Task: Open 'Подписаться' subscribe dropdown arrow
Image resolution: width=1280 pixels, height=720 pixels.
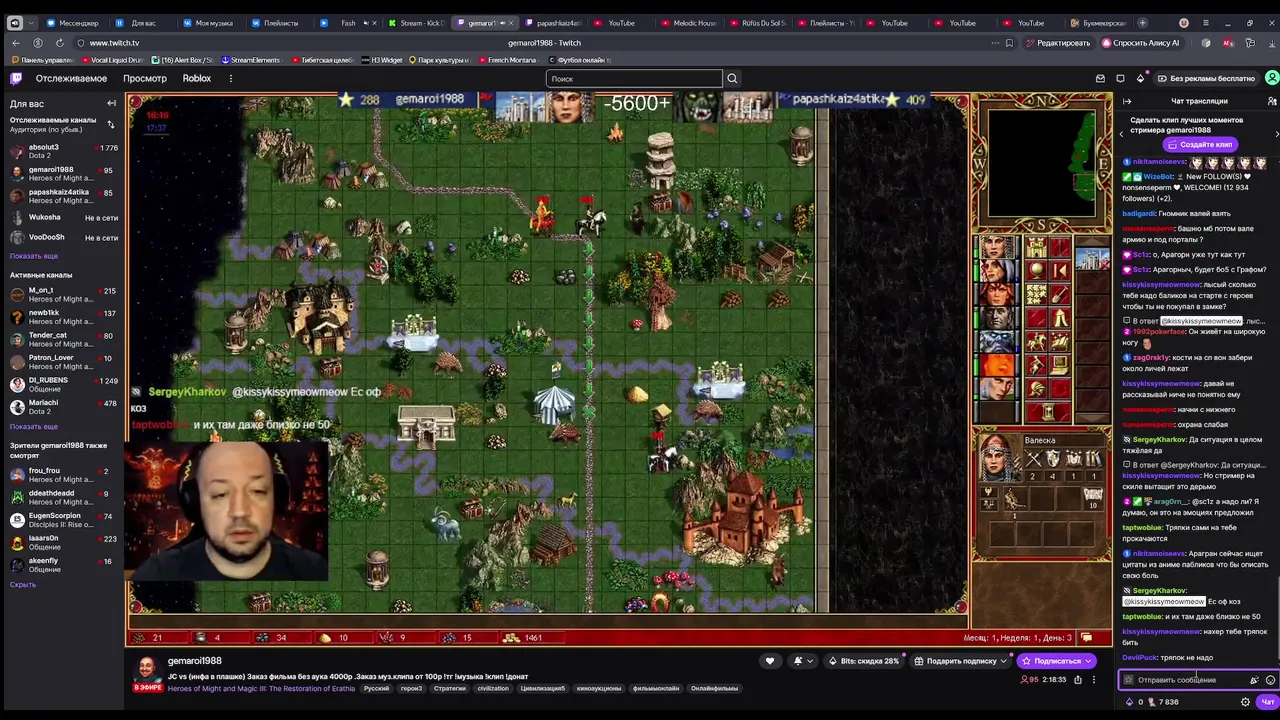Action: pos(1087,661)
